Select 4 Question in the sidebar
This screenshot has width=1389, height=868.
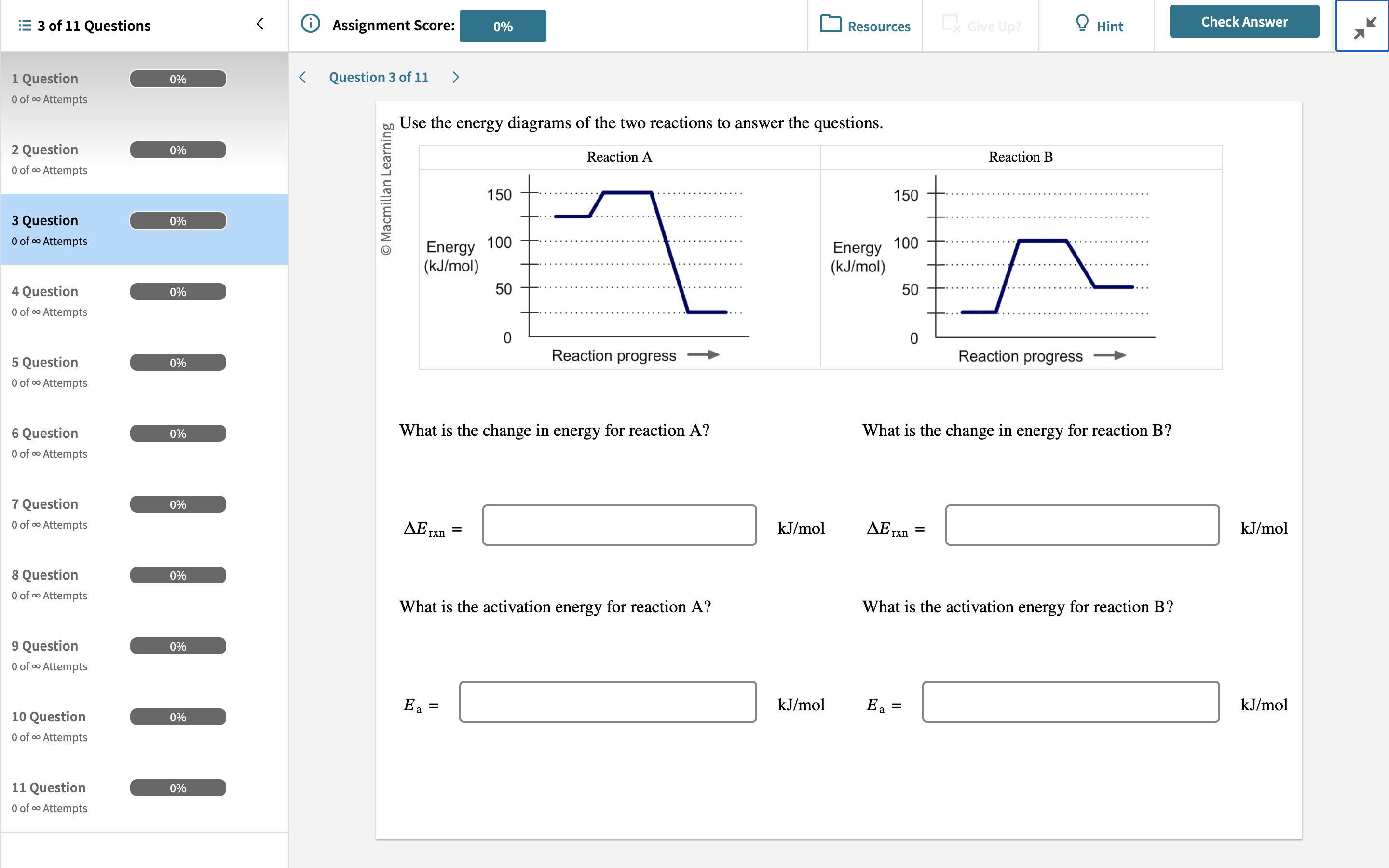(x=145, y=301)
